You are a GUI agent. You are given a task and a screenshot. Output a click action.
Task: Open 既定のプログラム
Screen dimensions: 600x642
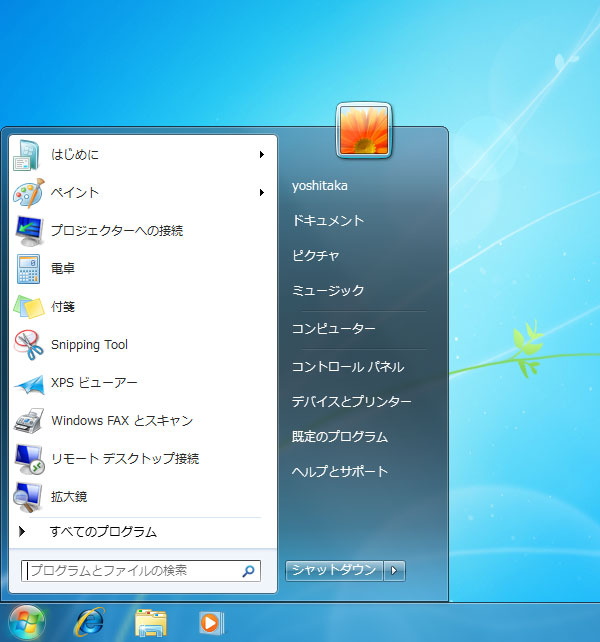340,437
